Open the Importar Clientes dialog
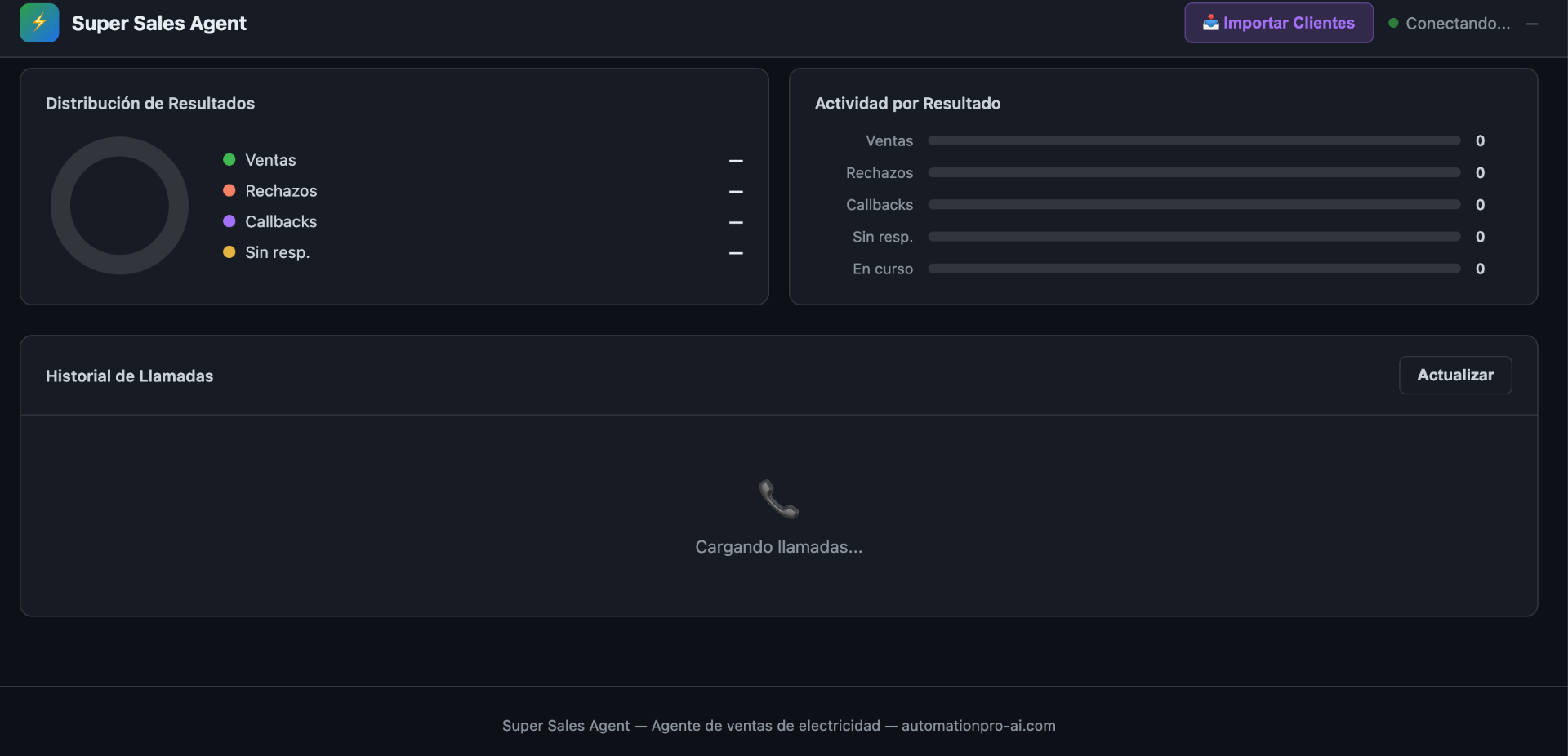The image size is (1568, 756). point(1279,23)
